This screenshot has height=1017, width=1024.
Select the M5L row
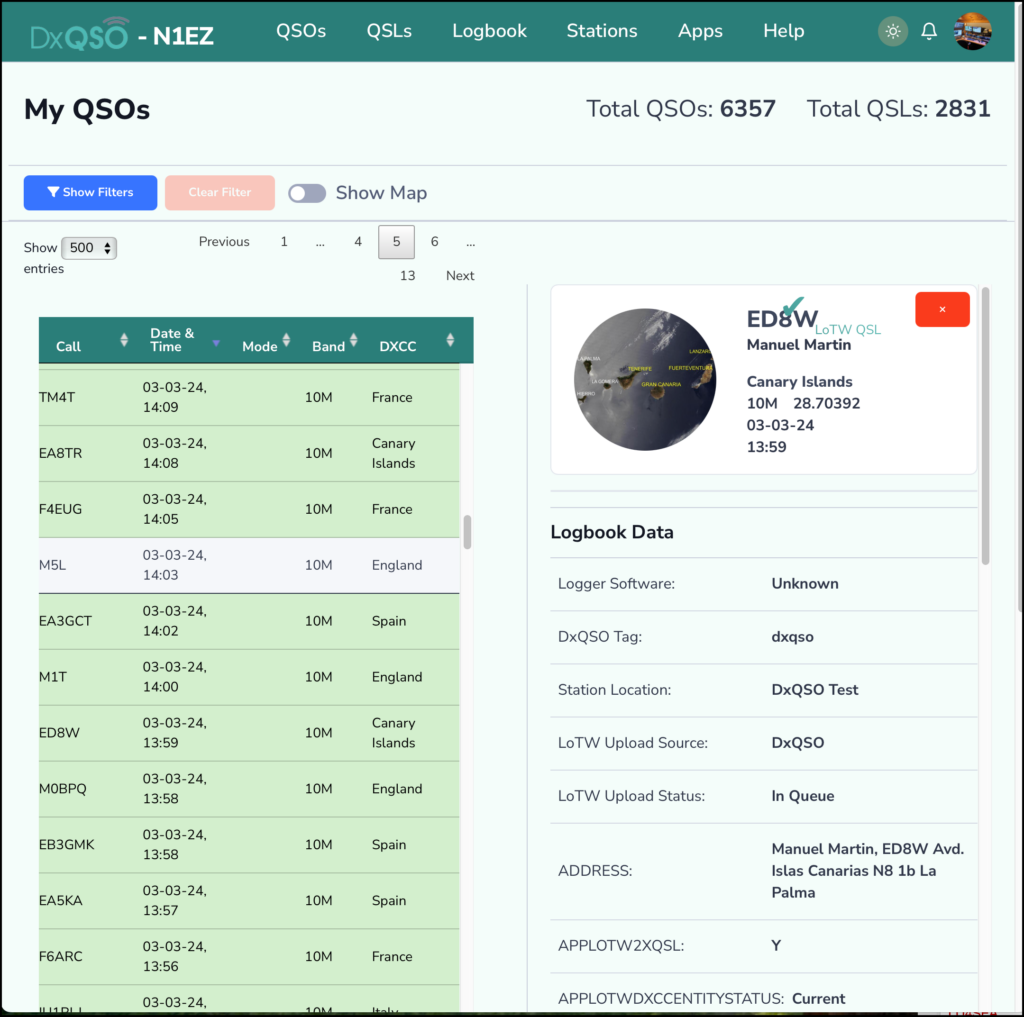249,566
